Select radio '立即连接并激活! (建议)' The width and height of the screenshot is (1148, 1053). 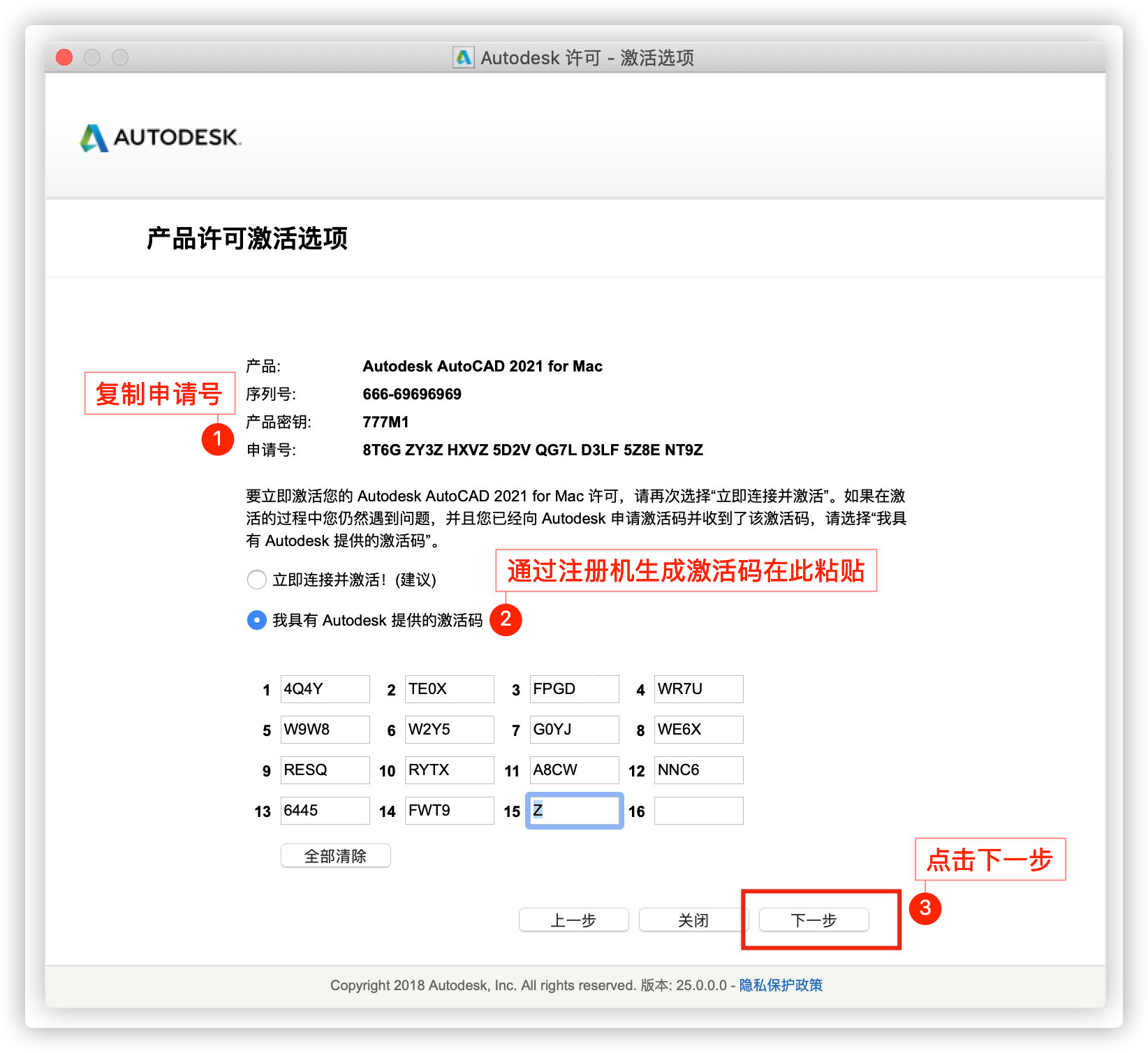(x=257, y=580)
